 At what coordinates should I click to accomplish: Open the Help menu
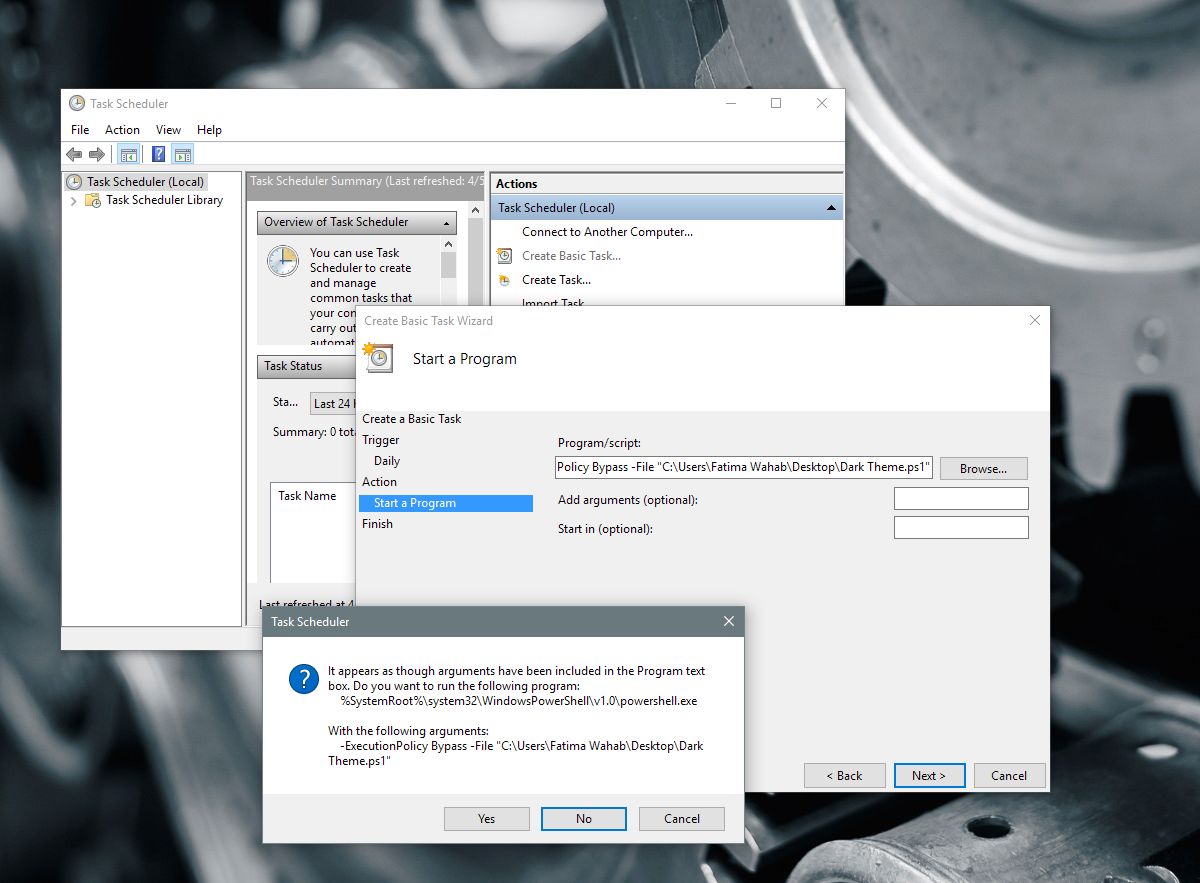(209, 130)
